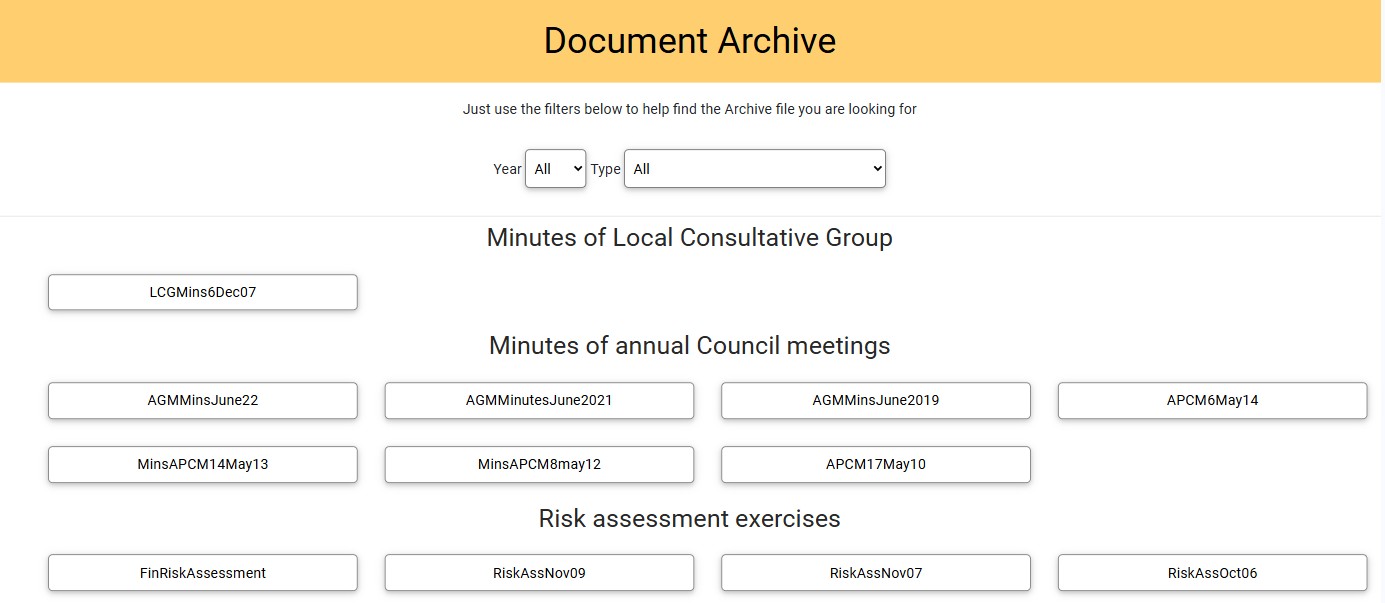Click the RiskAssNov09 document button
This screenshot has height=603, width=1385.
[x=539, y=573]
